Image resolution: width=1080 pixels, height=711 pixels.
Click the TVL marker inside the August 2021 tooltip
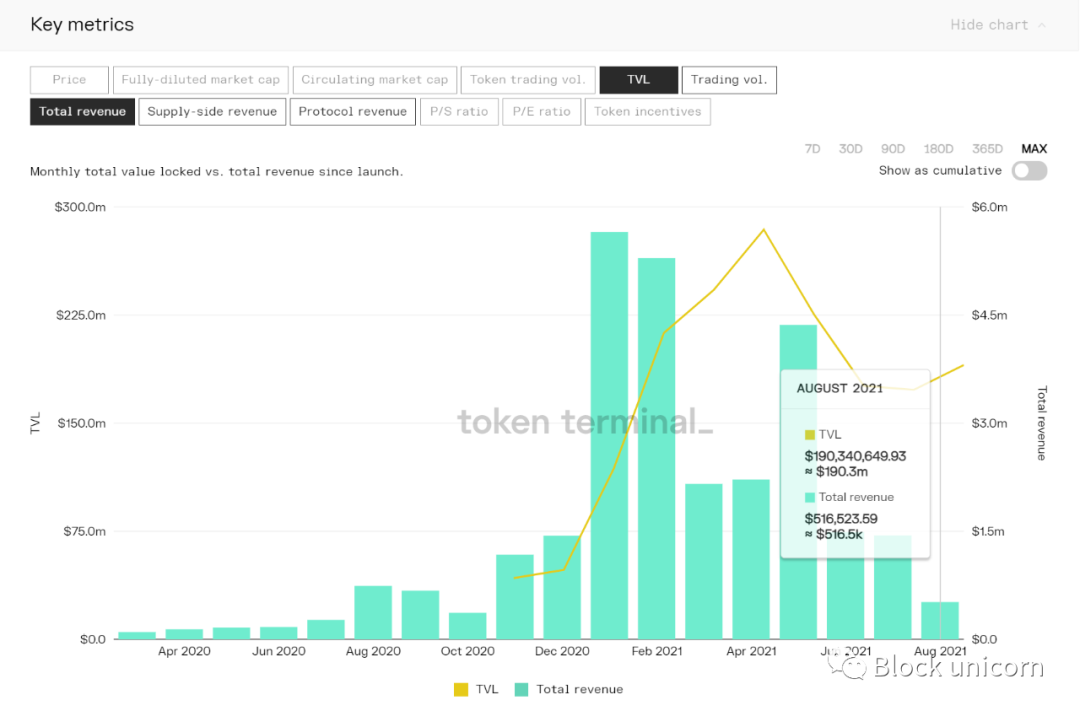810,434
